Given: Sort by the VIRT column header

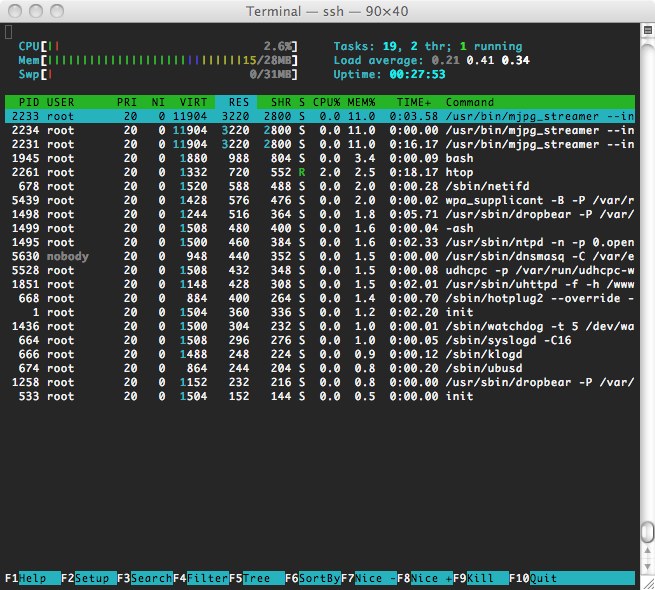Looking at the screenshot, I should coord(193,102).
